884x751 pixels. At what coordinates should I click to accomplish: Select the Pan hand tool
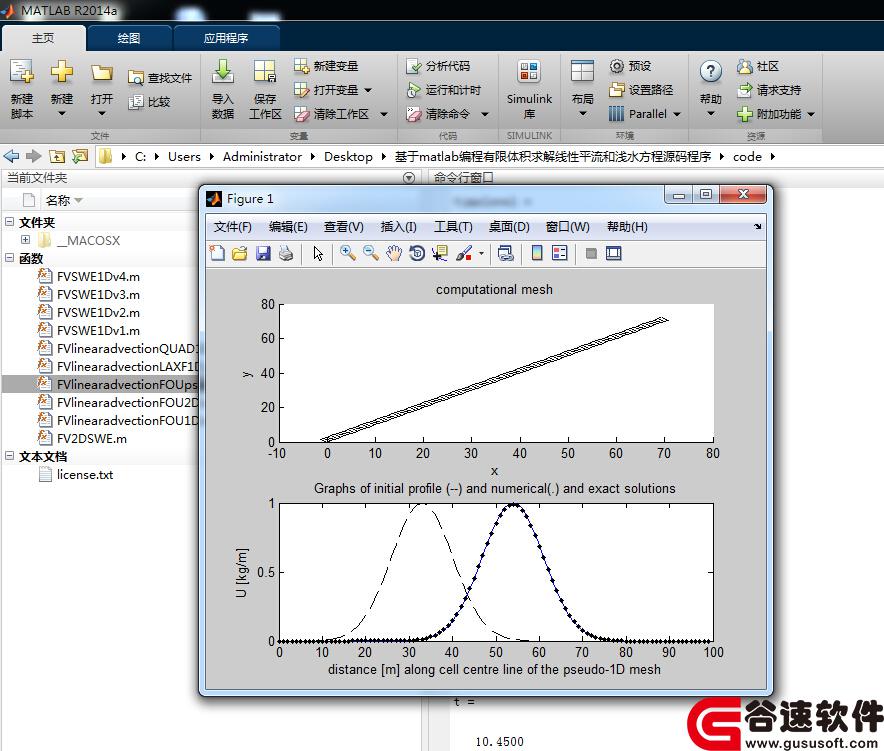coord(394,253)
